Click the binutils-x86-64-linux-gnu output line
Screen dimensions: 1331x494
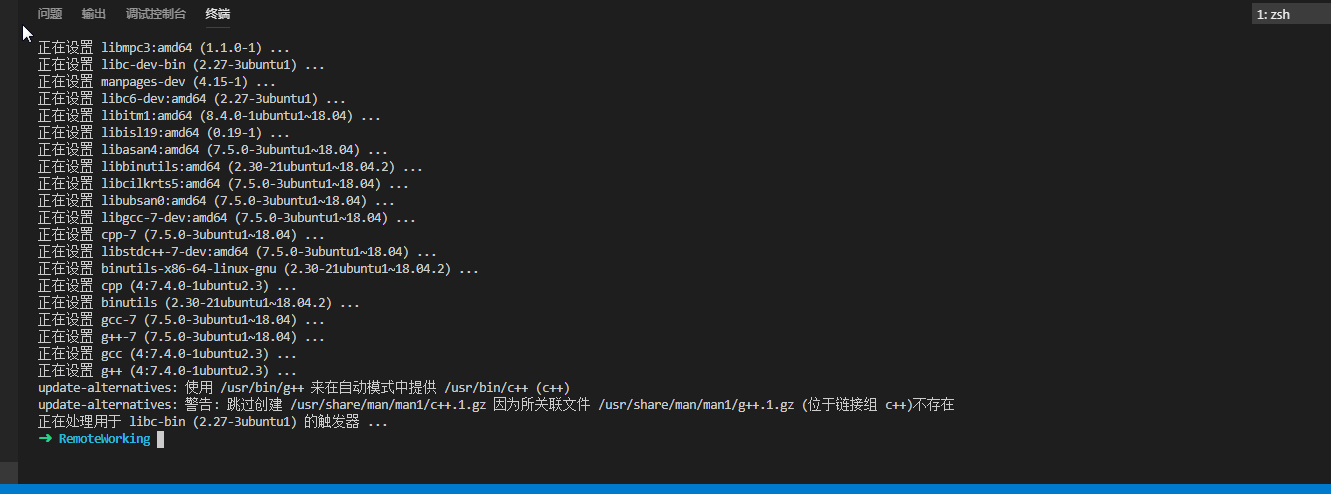click(x=258, y=269)
